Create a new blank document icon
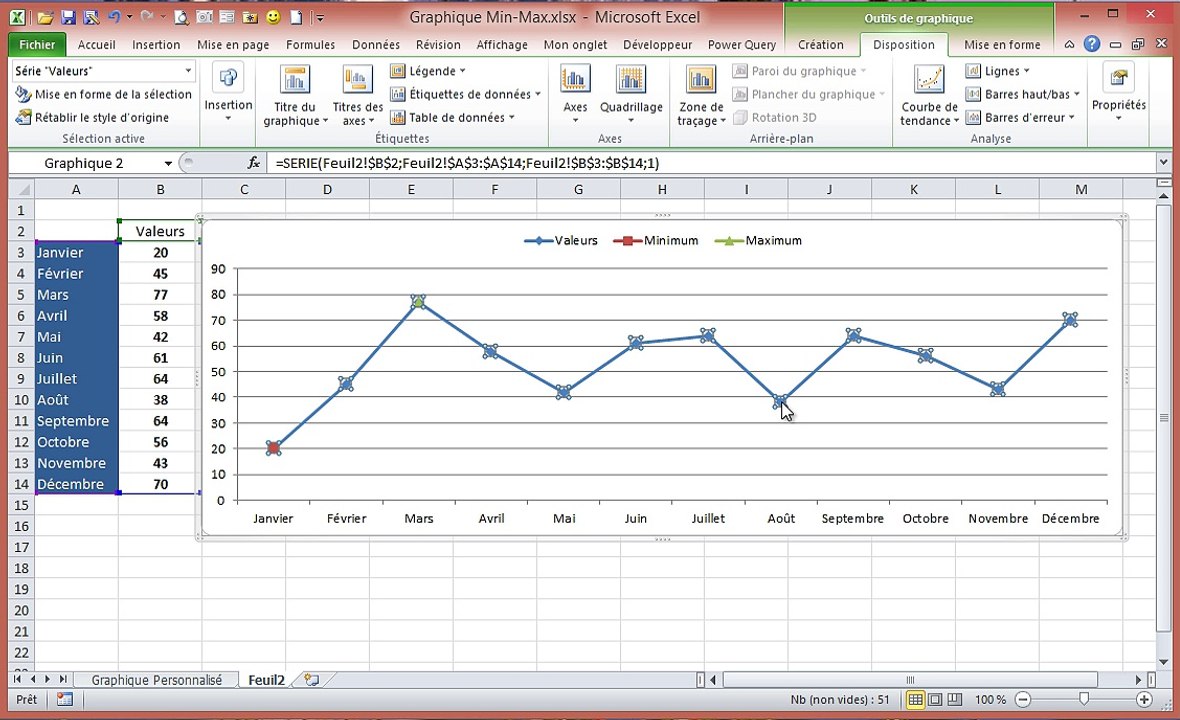The width and height of the screenshot is (1180, 720). point(297,17)
